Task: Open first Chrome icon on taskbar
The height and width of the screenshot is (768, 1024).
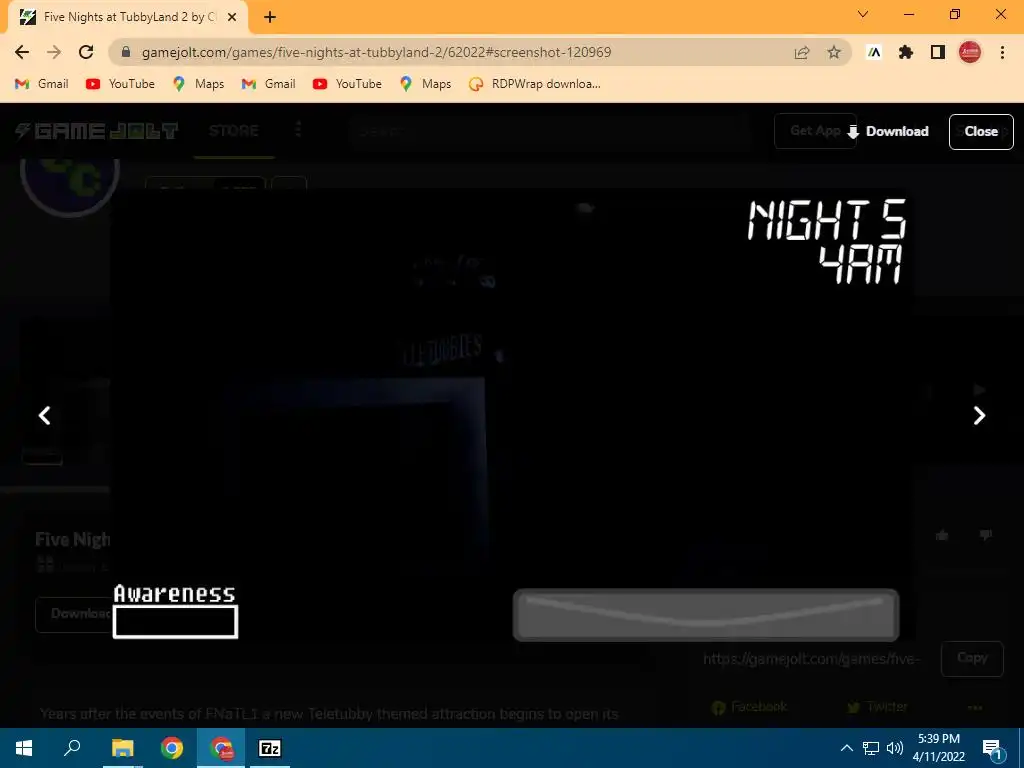Action: (172, 748)
